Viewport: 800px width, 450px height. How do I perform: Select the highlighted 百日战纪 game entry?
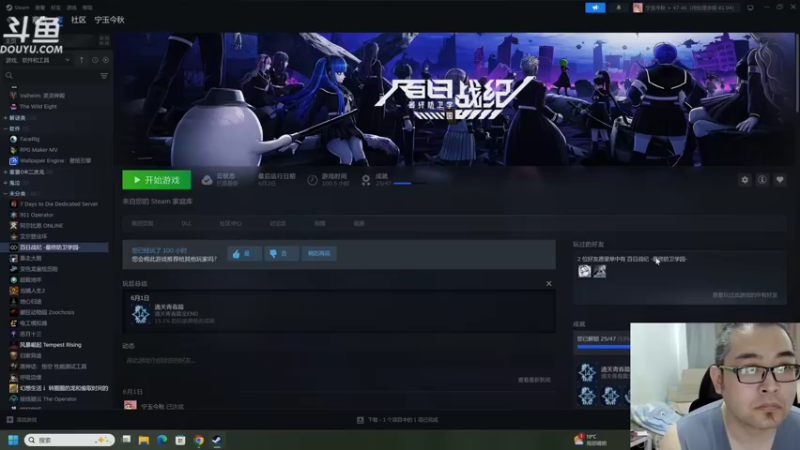tap(56, 247)
